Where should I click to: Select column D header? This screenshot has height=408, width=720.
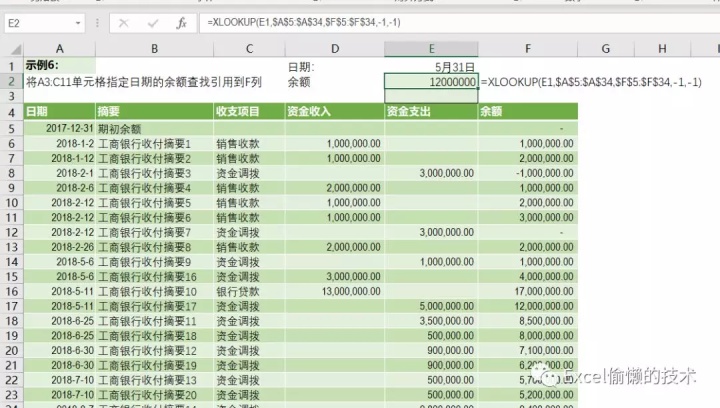[x=335, y=49]
